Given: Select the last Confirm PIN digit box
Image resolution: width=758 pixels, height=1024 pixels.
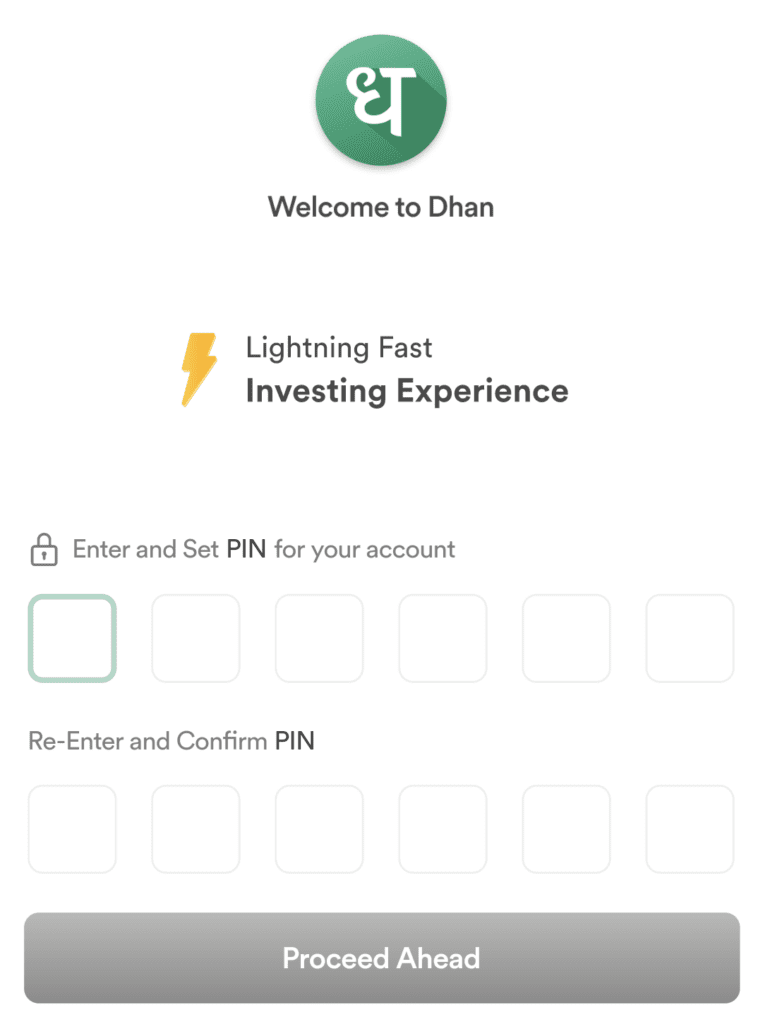Looking at the screenshot, I should click(x=690, y=829).
